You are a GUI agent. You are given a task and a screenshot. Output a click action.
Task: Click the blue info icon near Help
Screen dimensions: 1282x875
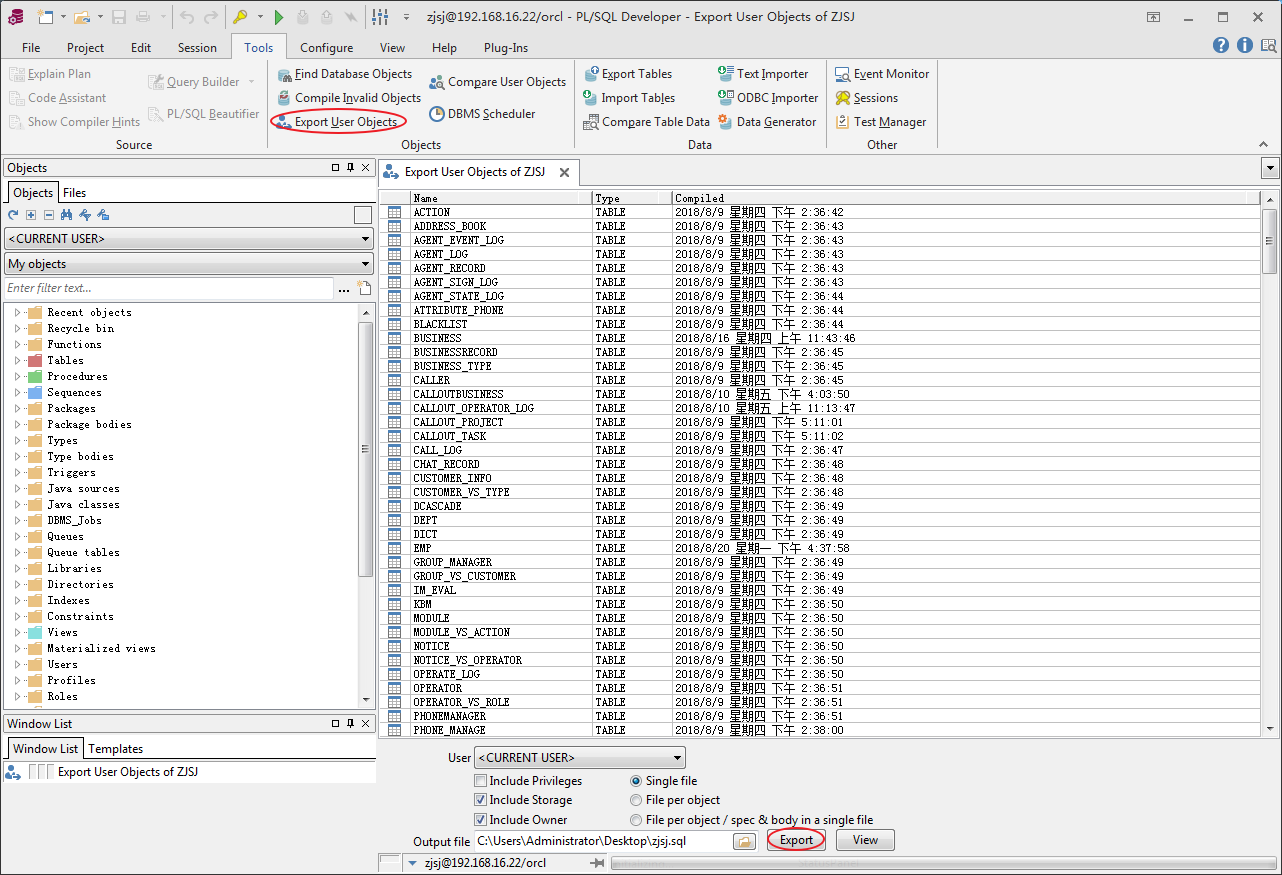coord(1245,45)
